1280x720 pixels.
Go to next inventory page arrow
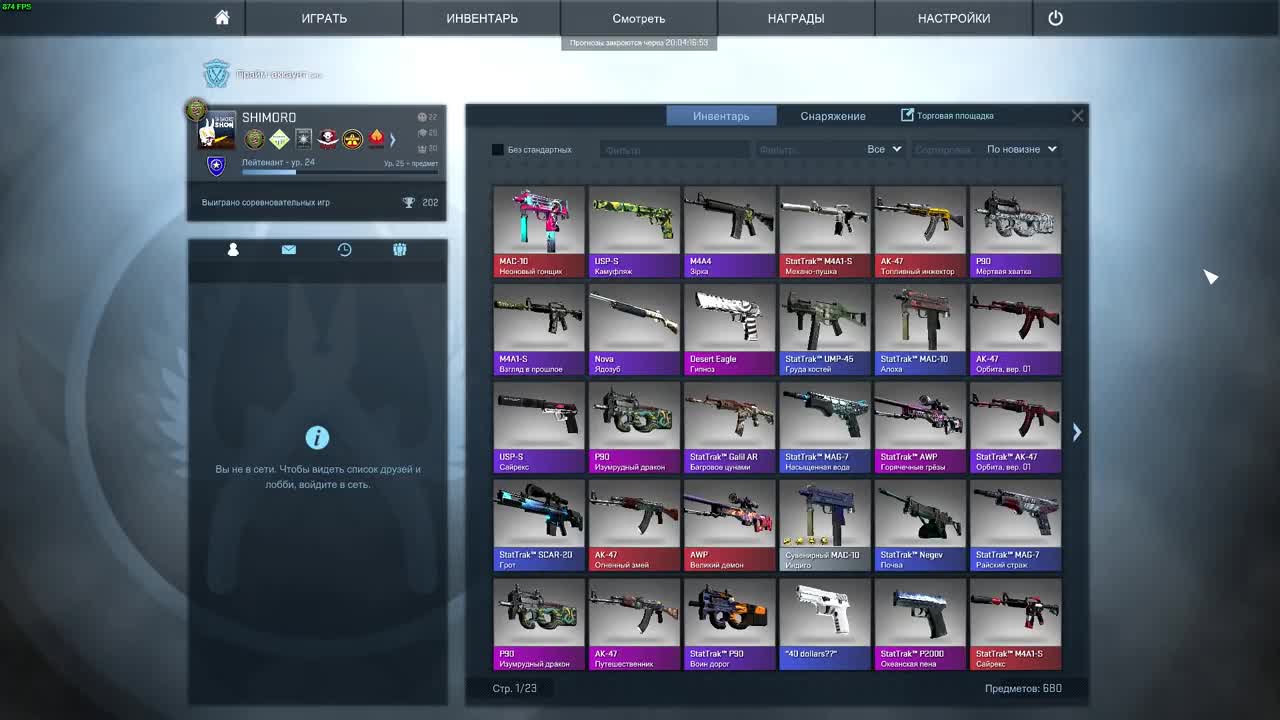coord(1077,432)
